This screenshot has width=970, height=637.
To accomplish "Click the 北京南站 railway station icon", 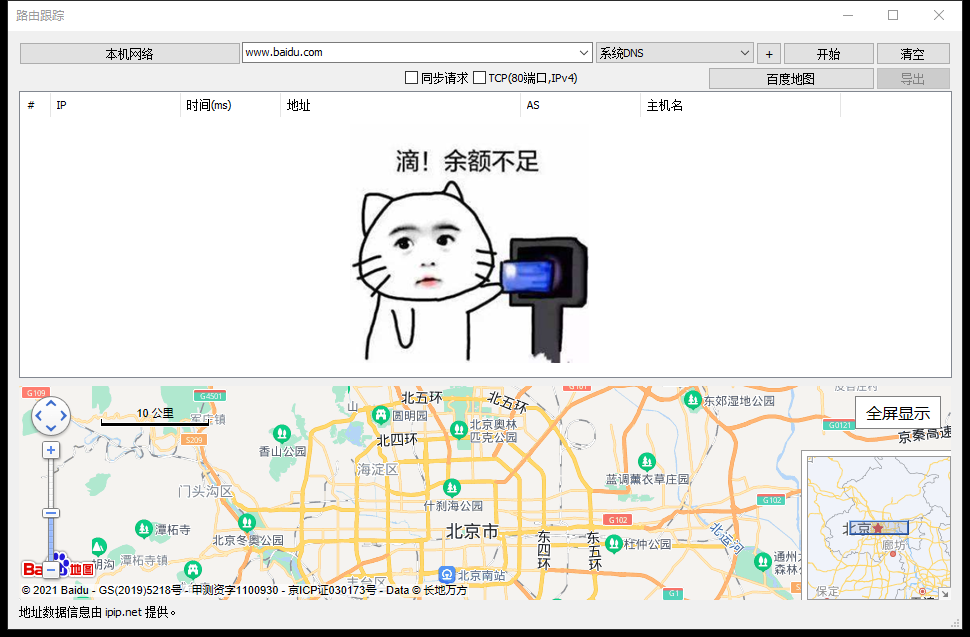I will tap(446, 573).
